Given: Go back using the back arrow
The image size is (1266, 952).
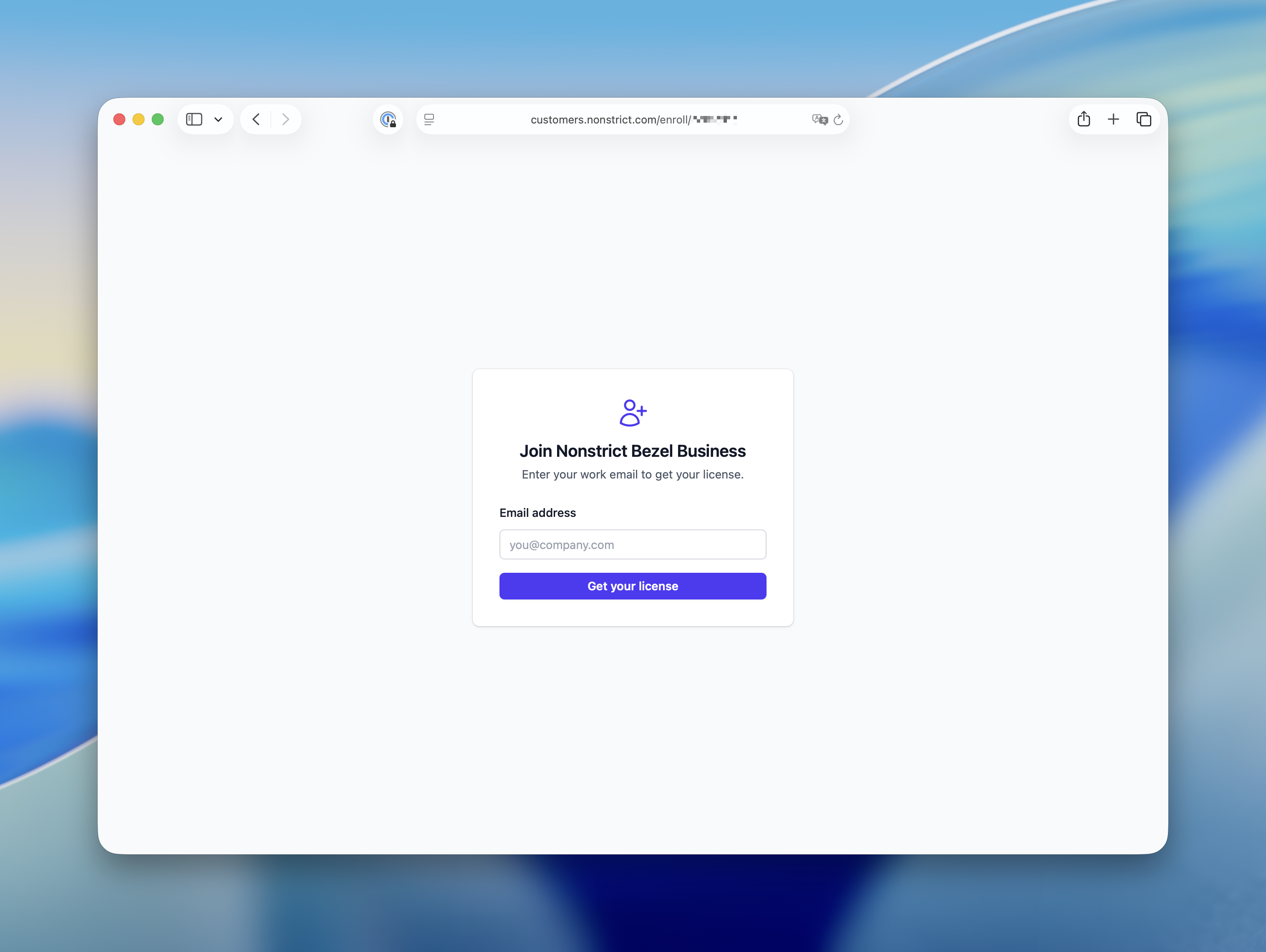Looking at the screenshot, I should [256, 119].
